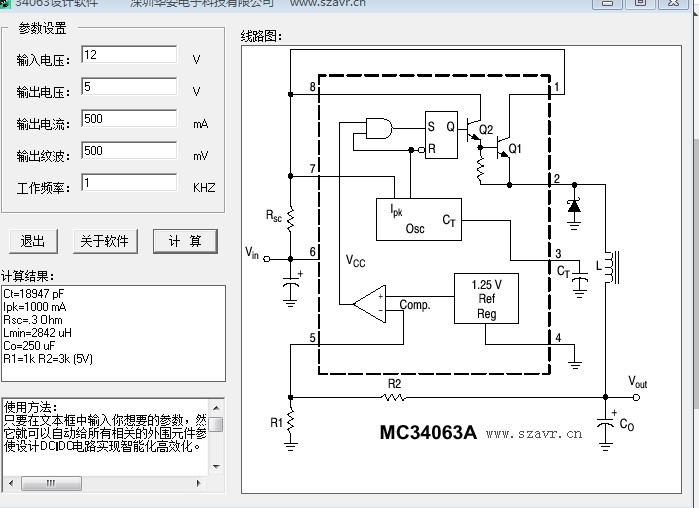Click the 输出电流 input field
This screenshot has height=508, width=699.
pos(129,119)
